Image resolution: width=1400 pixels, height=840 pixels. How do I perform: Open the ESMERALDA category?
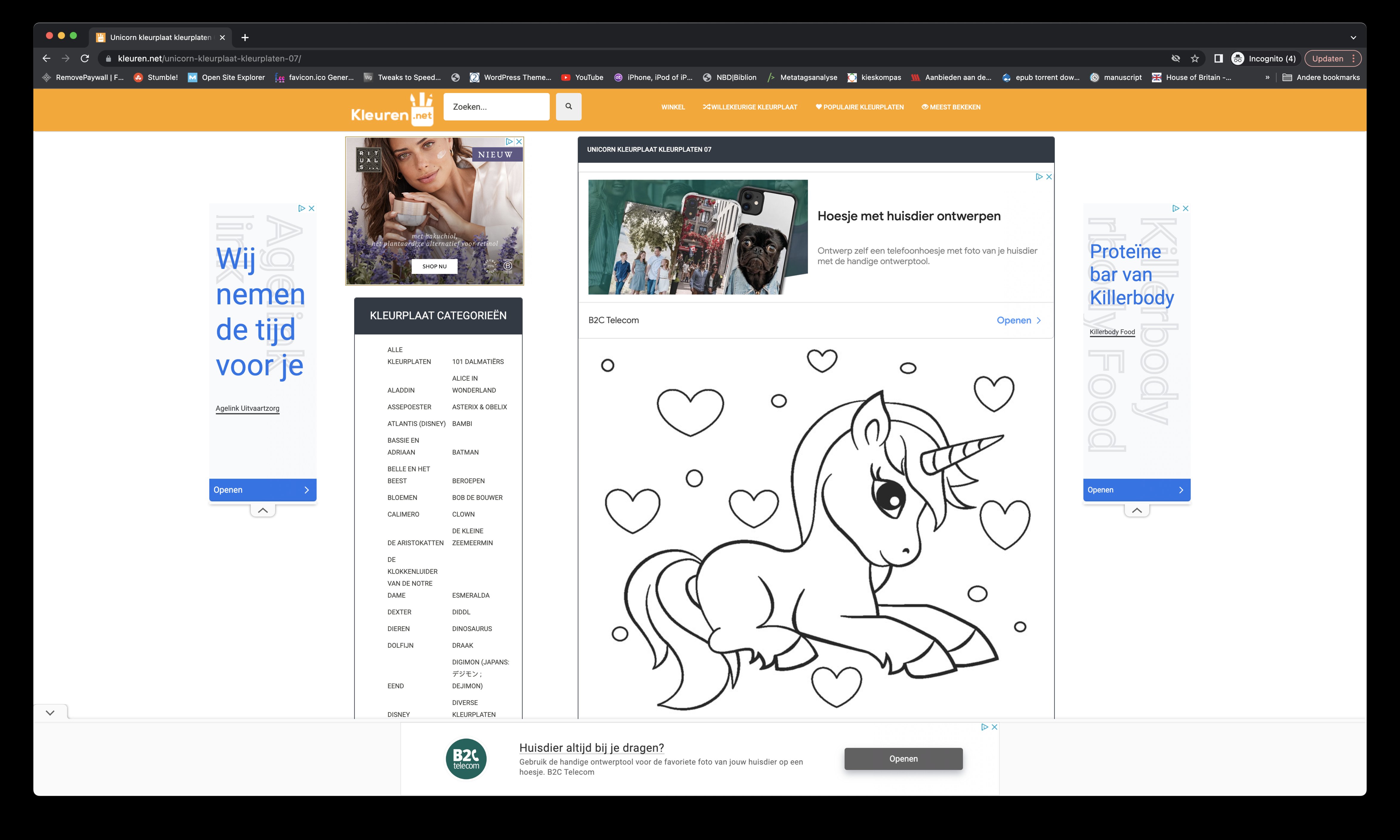471,595
